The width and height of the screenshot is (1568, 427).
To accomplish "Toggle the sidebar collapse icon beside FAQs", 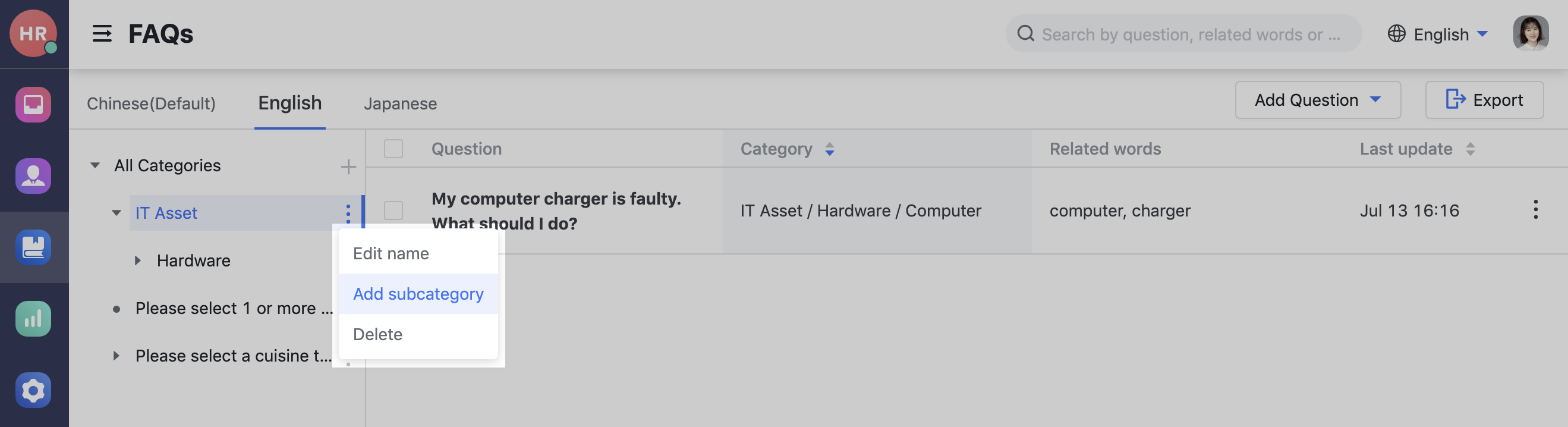I will coord(102,33).
